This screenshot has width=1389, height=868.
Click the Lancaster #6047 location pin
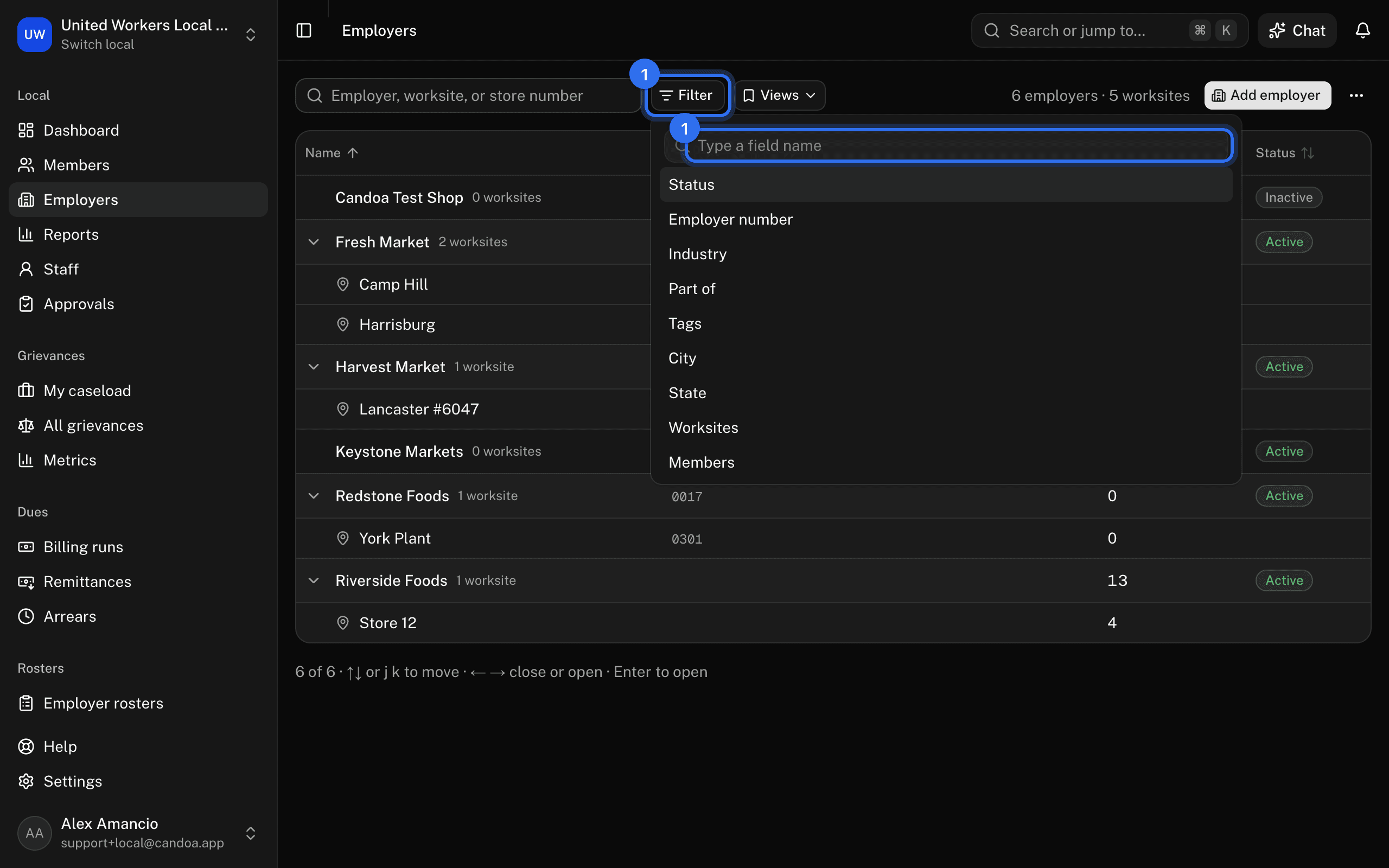point(343,409)
